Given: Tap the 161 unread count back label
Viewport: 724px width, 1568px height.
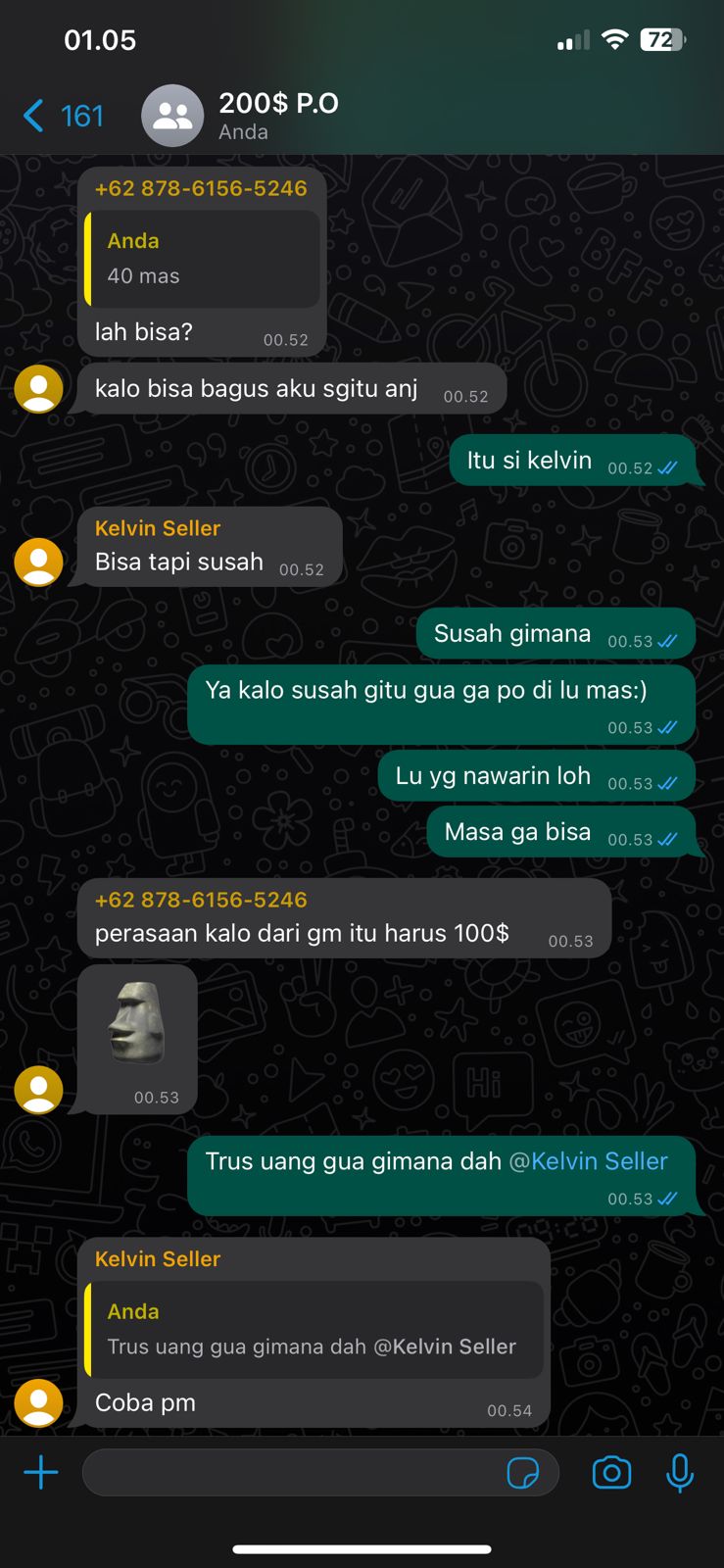Looking at the screenshot, I should 82,116.
